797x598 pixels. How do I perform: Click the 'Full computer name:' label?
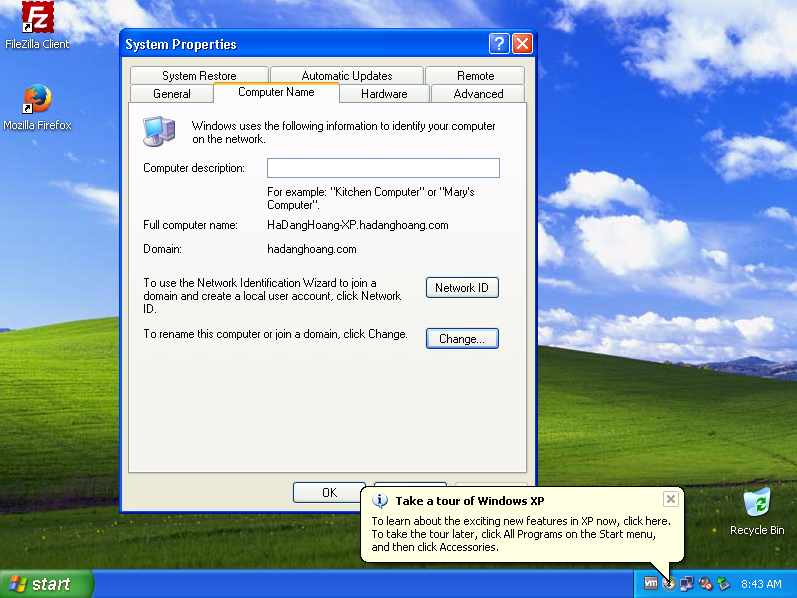pyautogui.click(x=190, y=225)
